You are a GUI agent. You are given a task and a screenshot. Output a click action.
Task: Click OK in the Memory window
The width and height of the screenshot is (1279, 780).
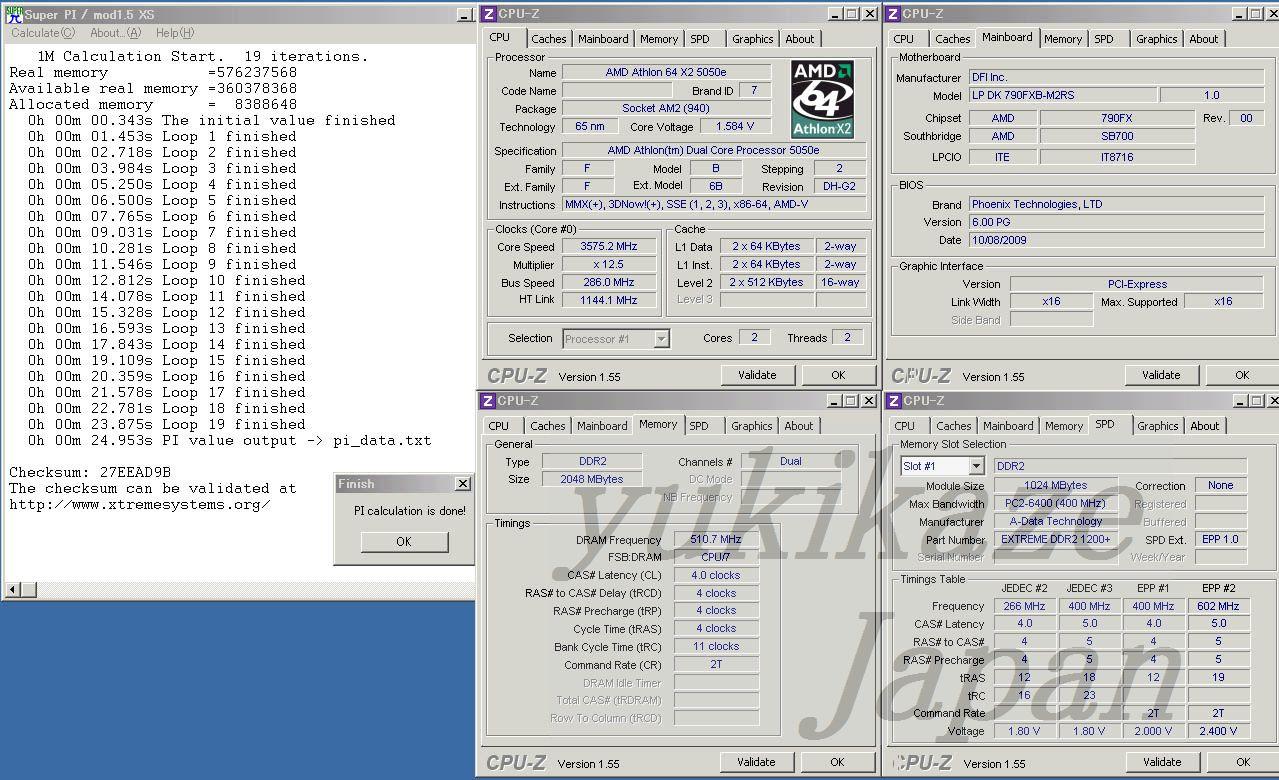(x=837, y=762)
